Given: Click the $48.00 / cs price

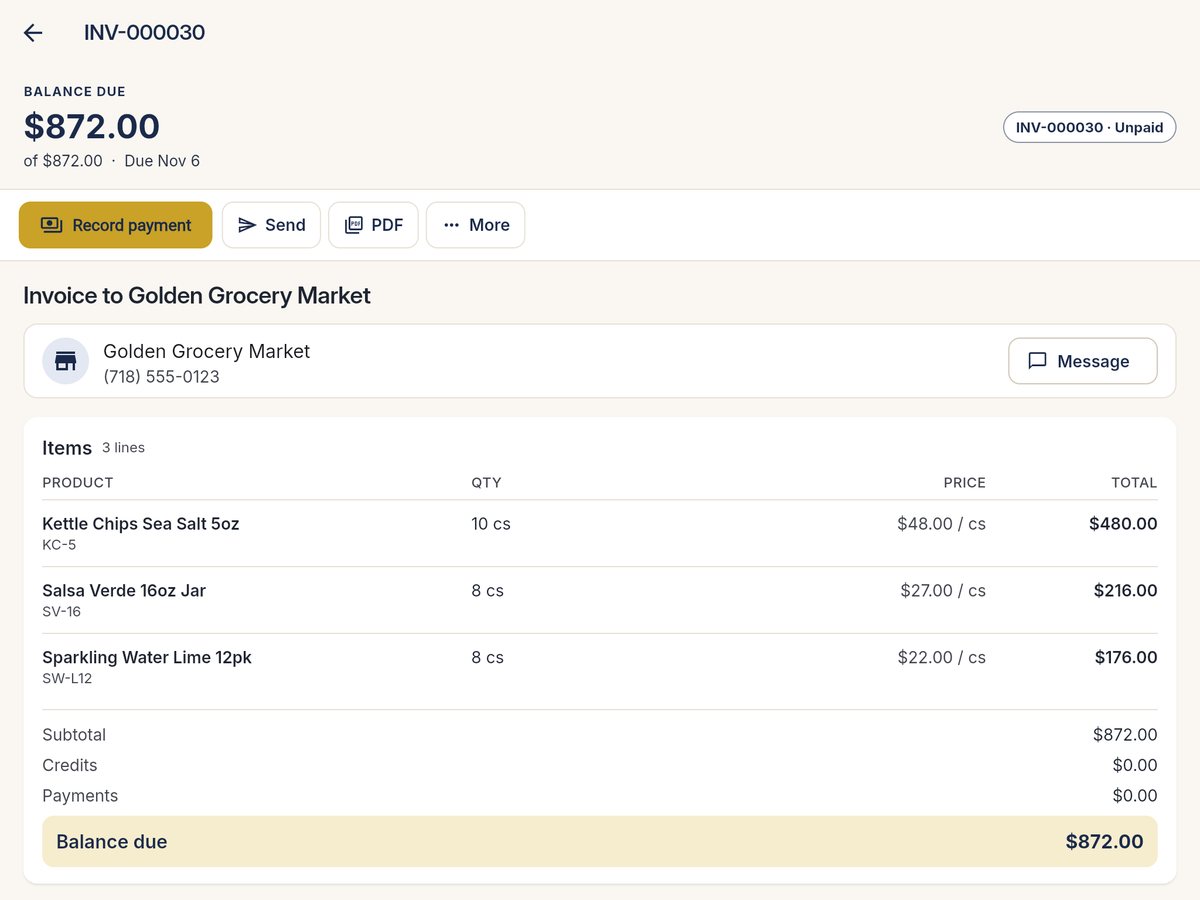Looking at the screenshot, I should [941, 523].
